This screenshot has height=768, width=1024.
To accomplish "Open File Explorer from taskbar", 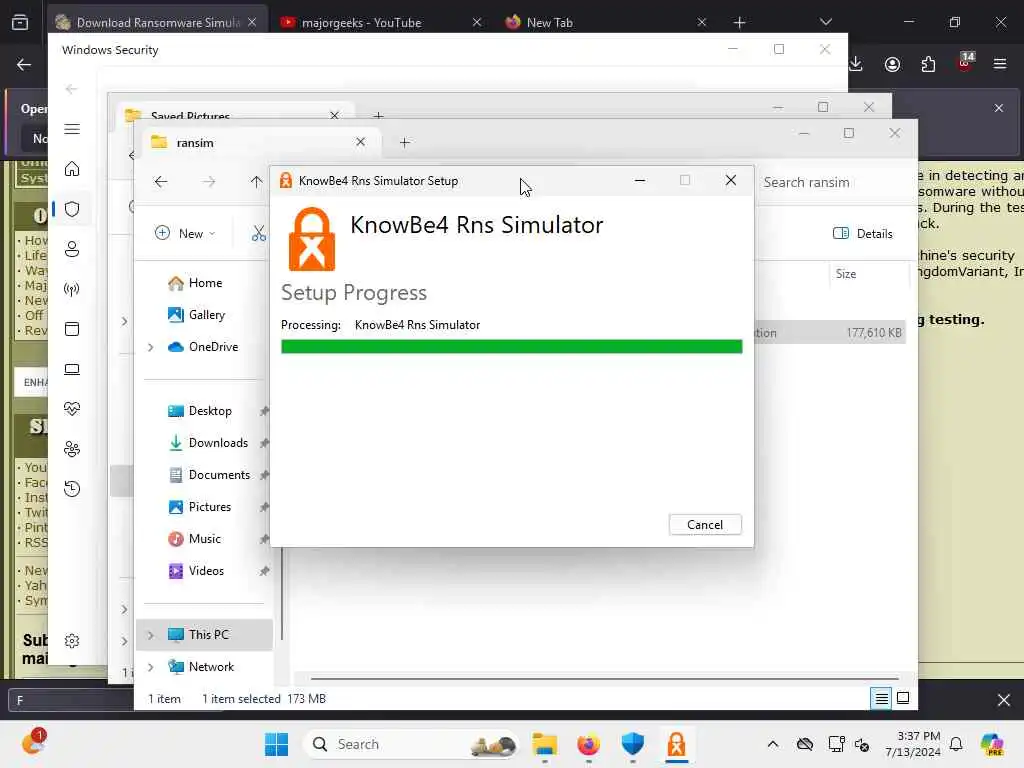I will coord(544,744).
